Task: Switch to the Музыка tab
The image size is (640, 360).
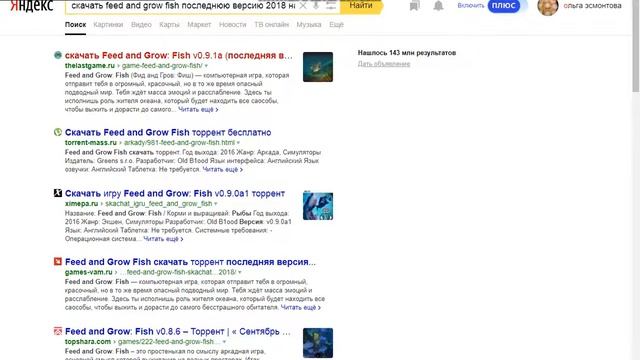Action: pos(309,24)
